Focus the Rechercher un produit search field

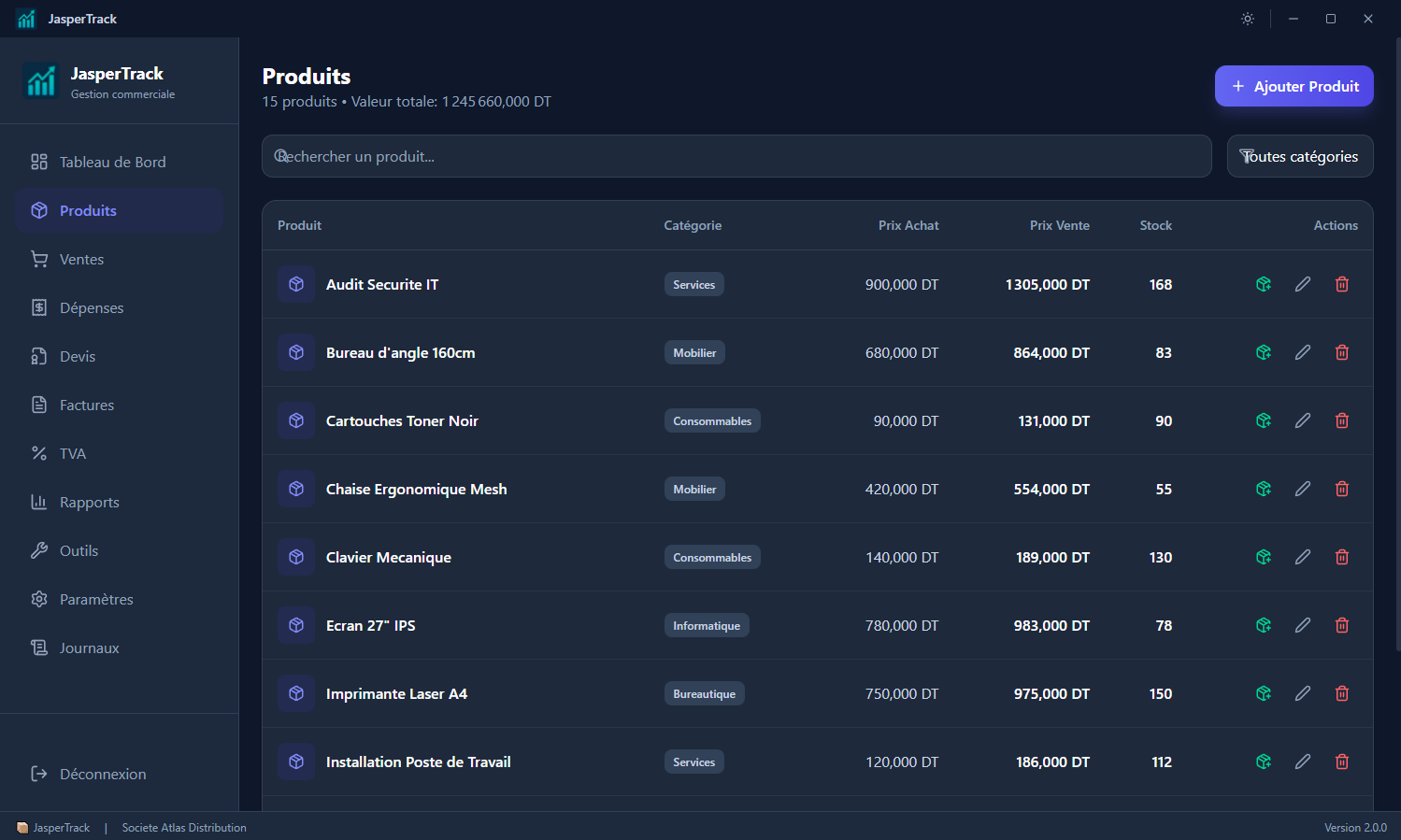click(x=736, y=156)
